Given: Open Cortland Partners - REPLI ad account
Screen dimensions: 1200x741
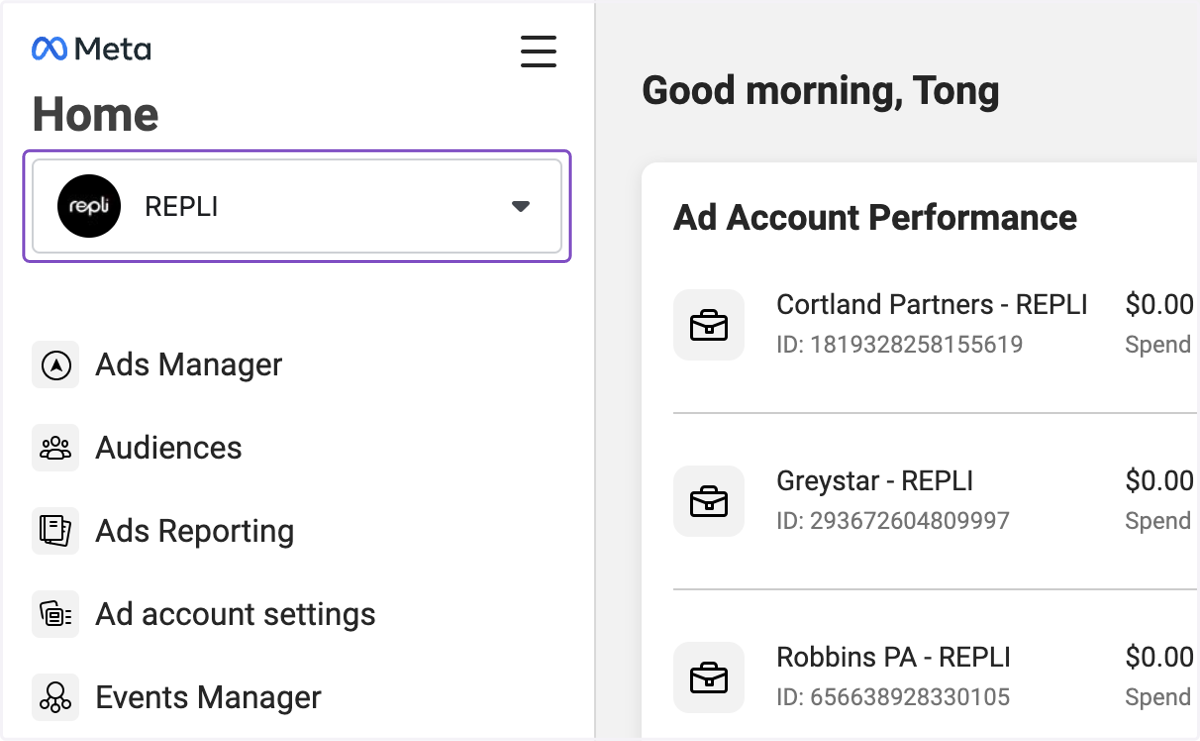Looking at the screenshot, I should [x=932, y=304].
